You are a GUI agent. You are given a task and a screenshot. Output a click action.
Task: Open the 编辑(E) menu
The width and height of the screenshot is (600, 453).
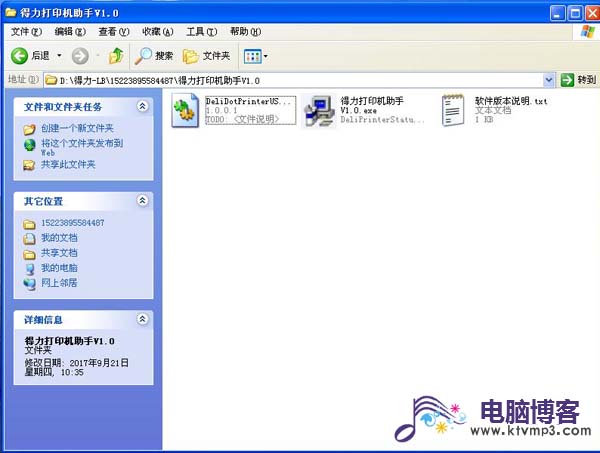click(x=70, y=31)
